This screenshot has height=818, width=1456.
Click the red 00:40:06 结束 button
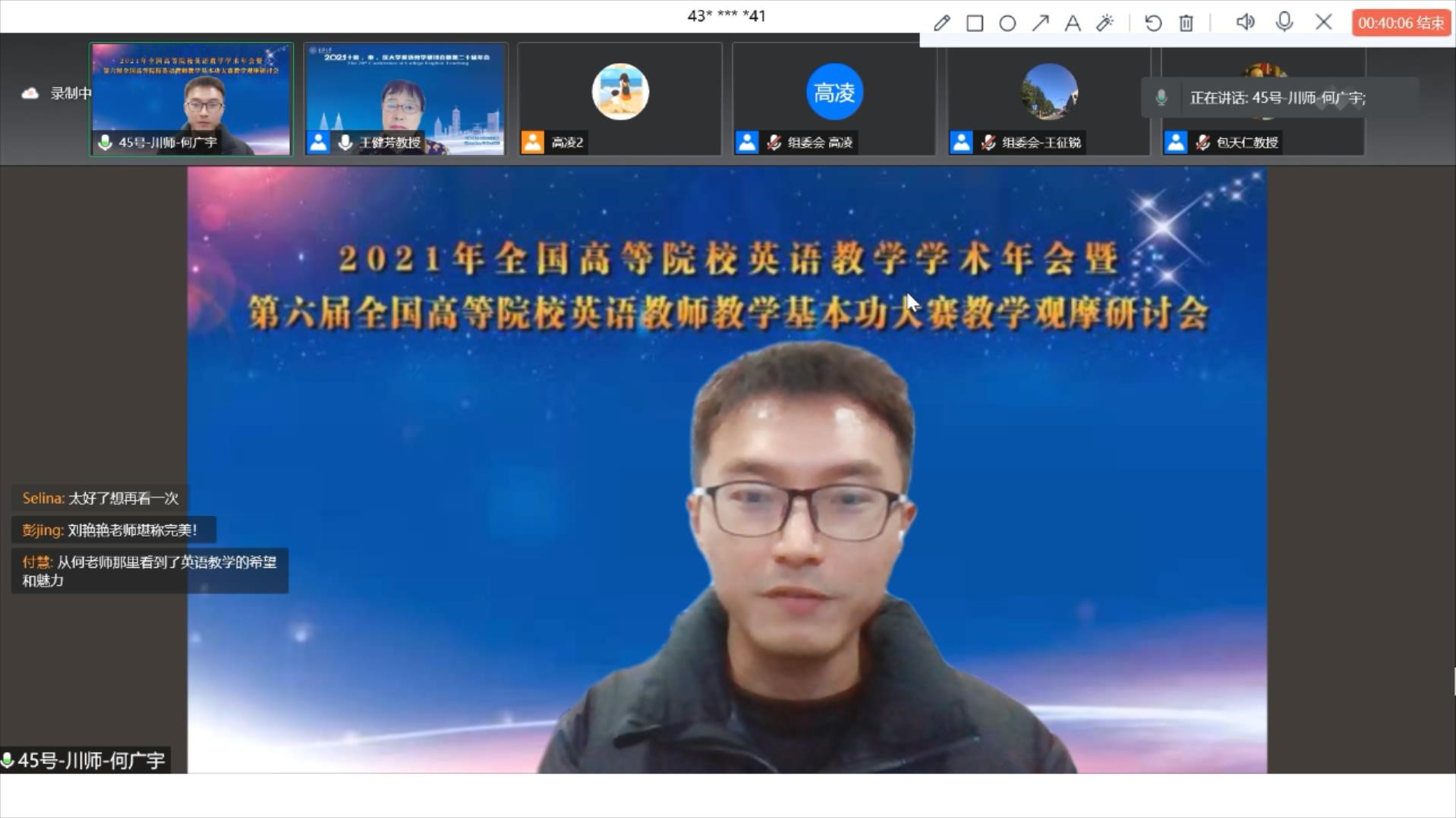point(1401,23)
